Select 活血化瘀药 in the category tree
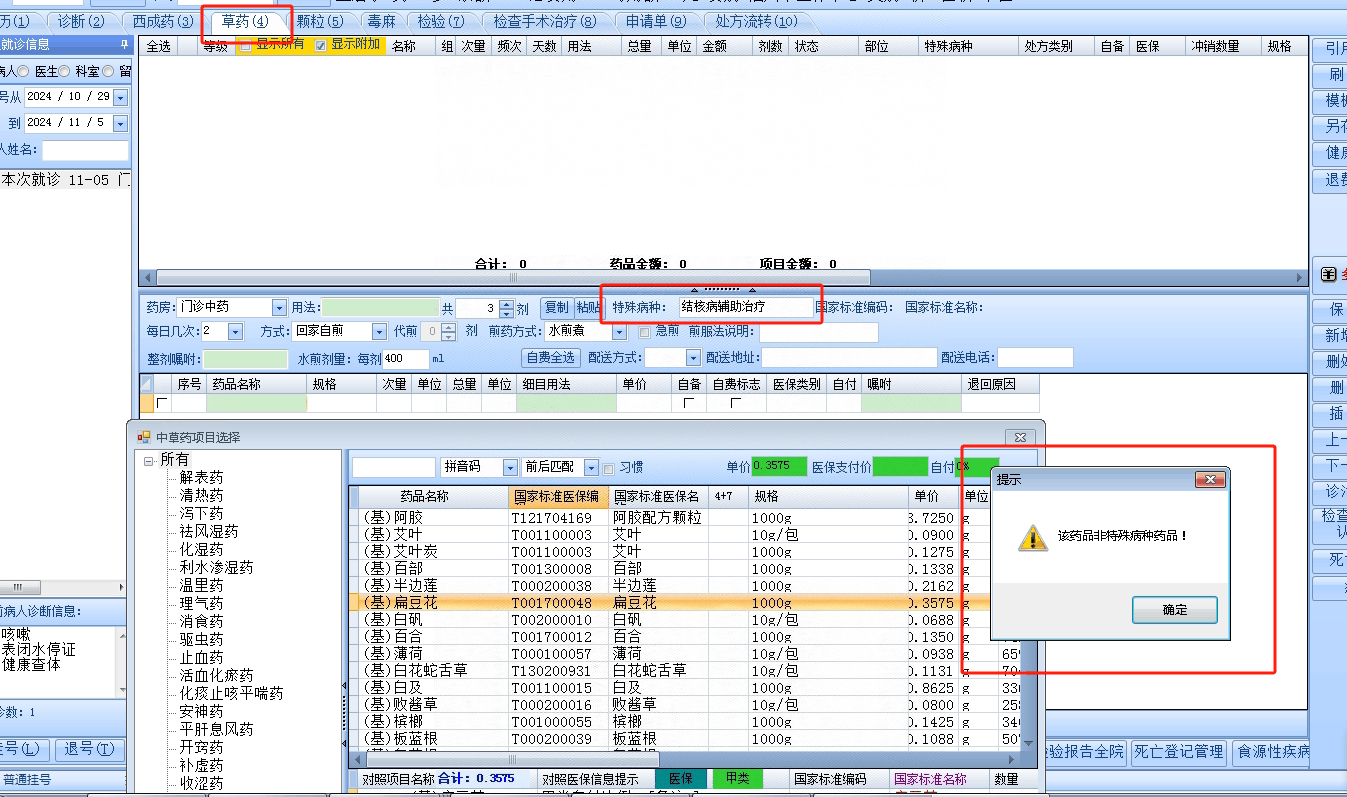Viewport: 1347px width, 797px height. pos(216,676)
